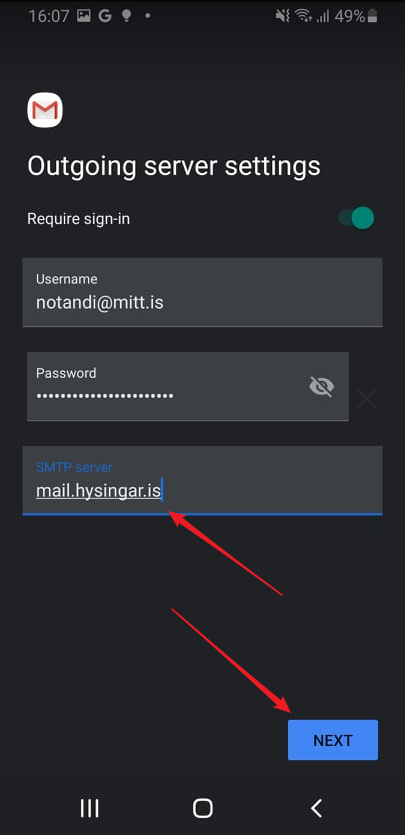Tap the Gmail logo icon

45,110
